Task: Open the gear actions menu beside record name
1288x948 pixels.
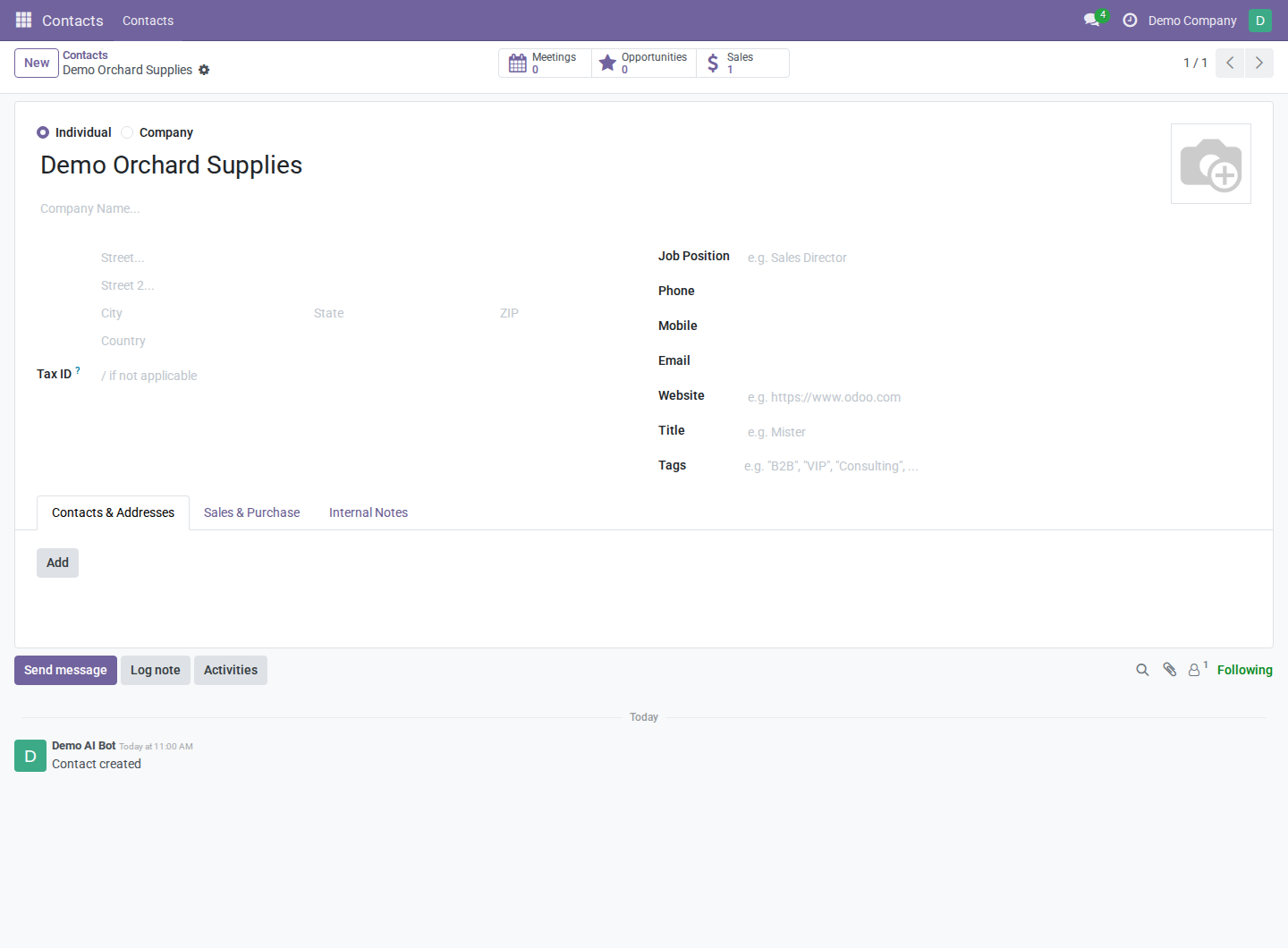Action: [204, 70]
